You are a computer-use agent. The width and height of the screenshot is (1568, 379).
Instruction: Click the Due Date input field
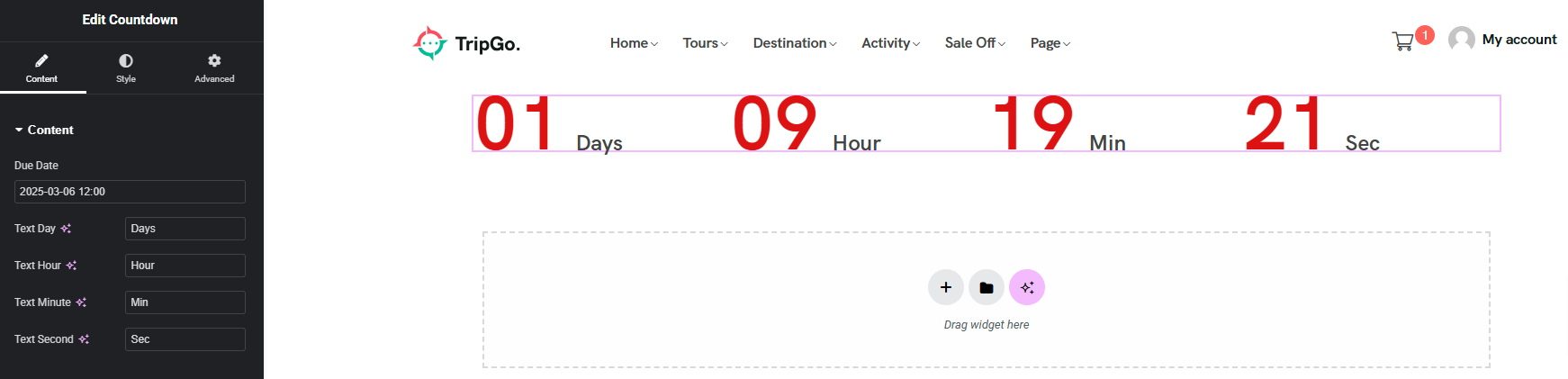coord(130,192)
